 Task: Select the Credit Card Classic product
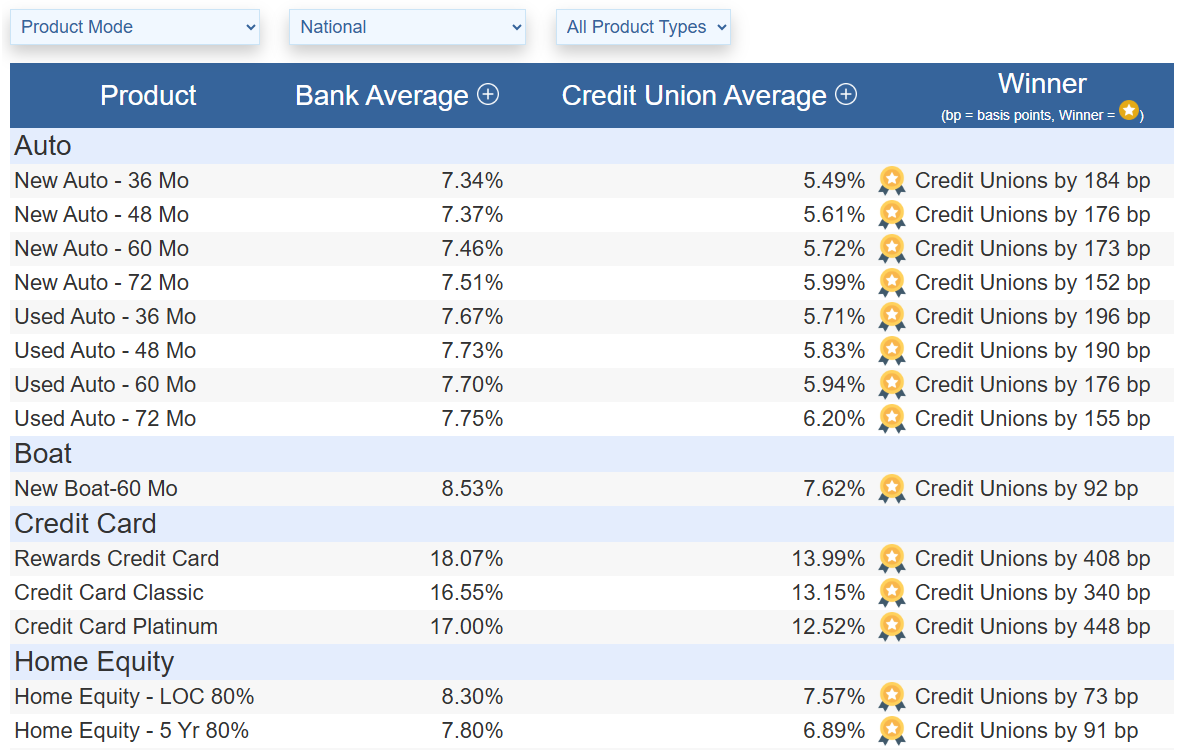(109, 593)
